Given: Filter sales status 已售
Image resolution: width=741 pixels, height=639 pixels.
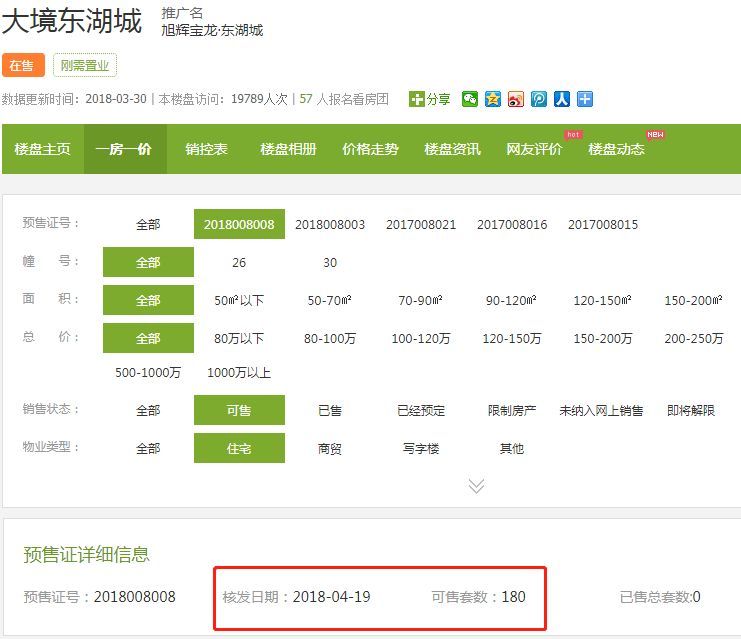Looking at the screenshot, I should [330, 410].
